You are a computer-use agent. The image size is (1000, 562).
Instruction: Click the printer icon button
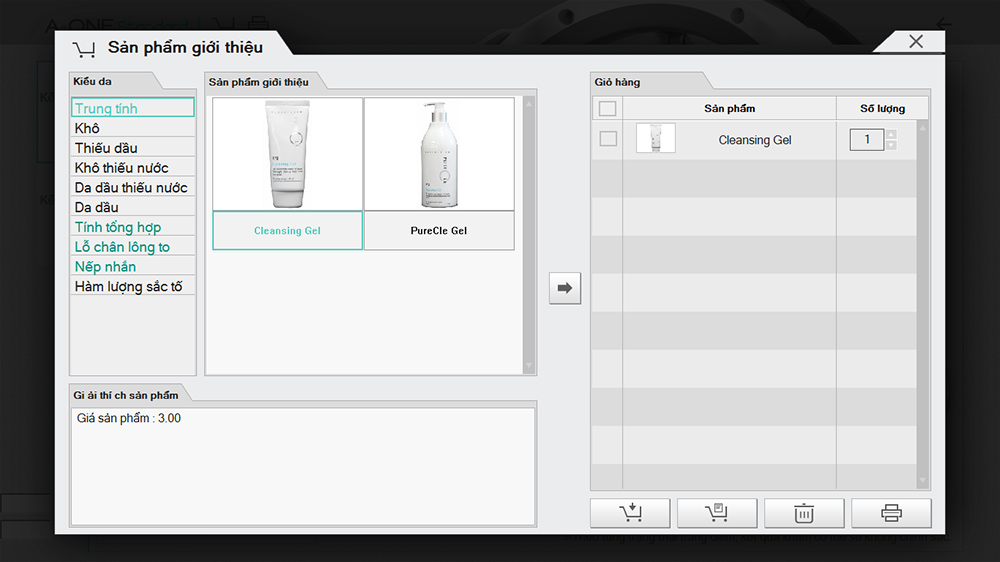[891, 513]
